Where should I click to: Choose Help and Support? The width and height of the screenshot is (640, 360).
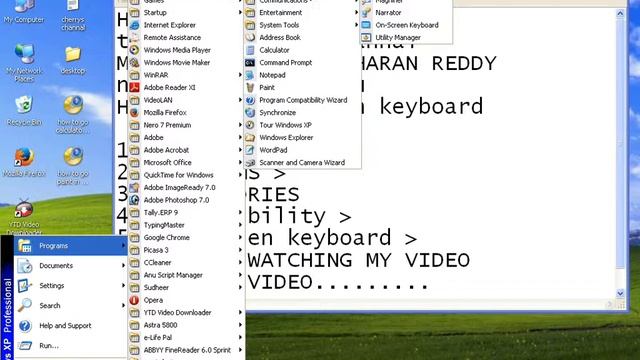coord(71,326)
